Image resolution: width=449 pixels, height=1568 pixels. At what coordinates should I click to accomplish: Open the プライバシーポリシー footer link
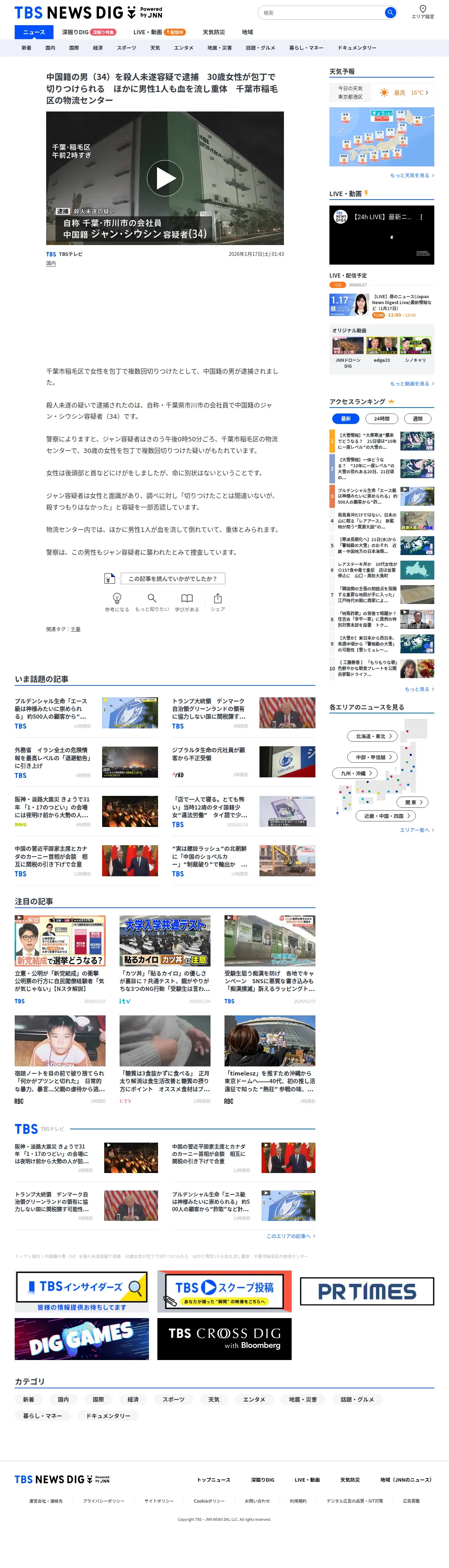[104, 1501]
